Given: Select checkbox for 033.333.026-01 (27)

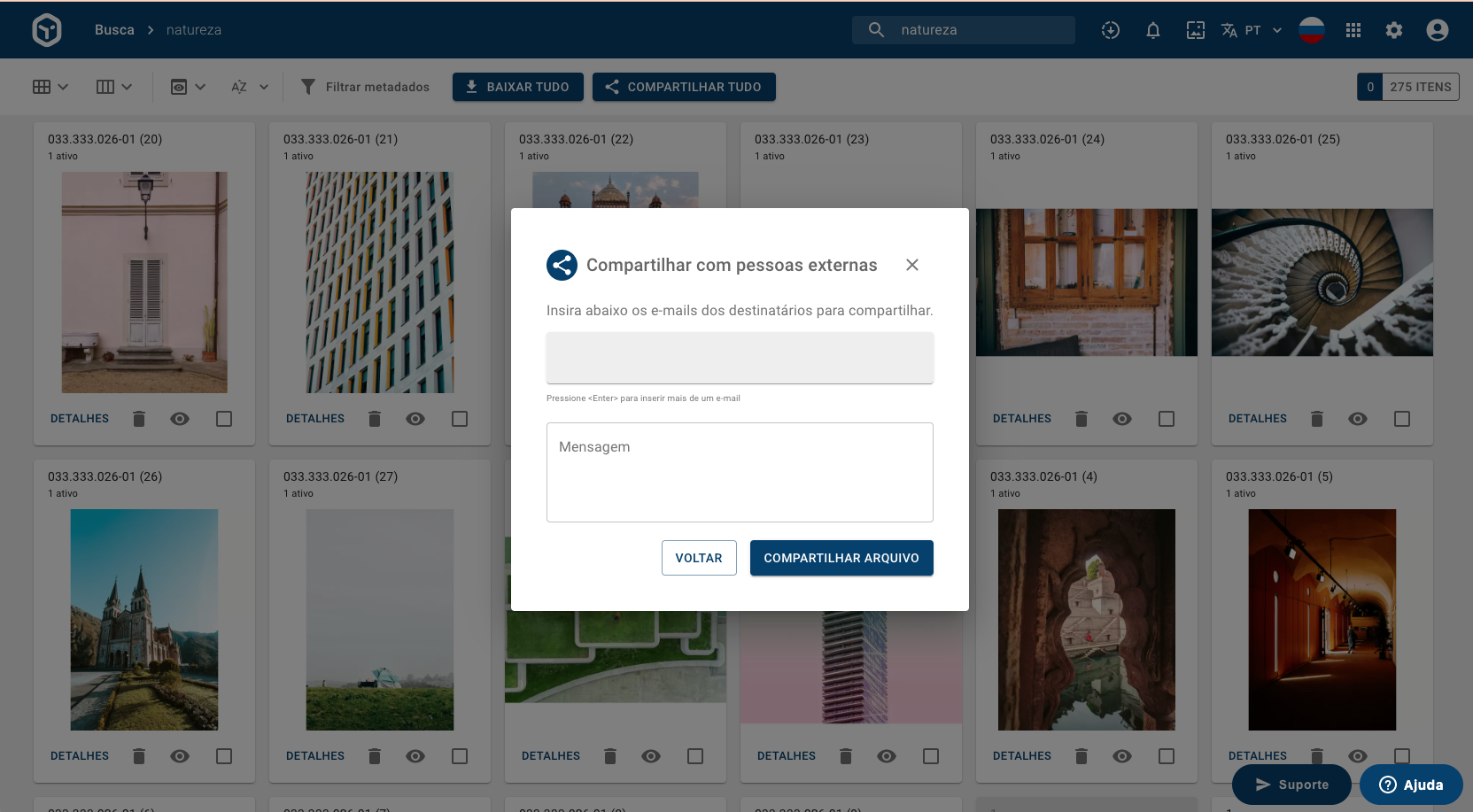Looking at the screenshot, I should tap(460, 756).
